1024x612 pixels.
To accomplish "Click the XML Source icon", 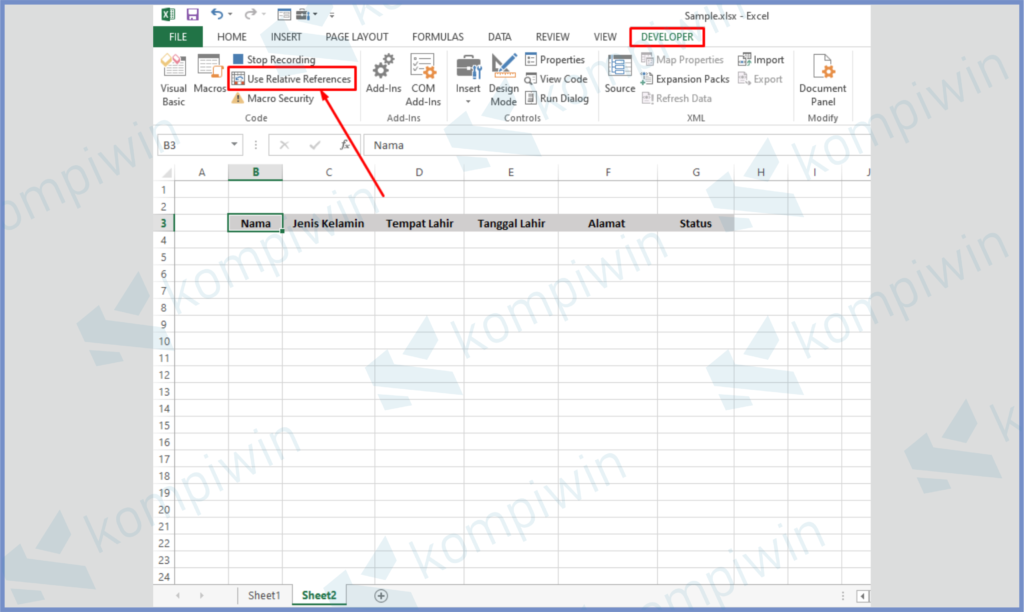I will [x=620, y=76].
